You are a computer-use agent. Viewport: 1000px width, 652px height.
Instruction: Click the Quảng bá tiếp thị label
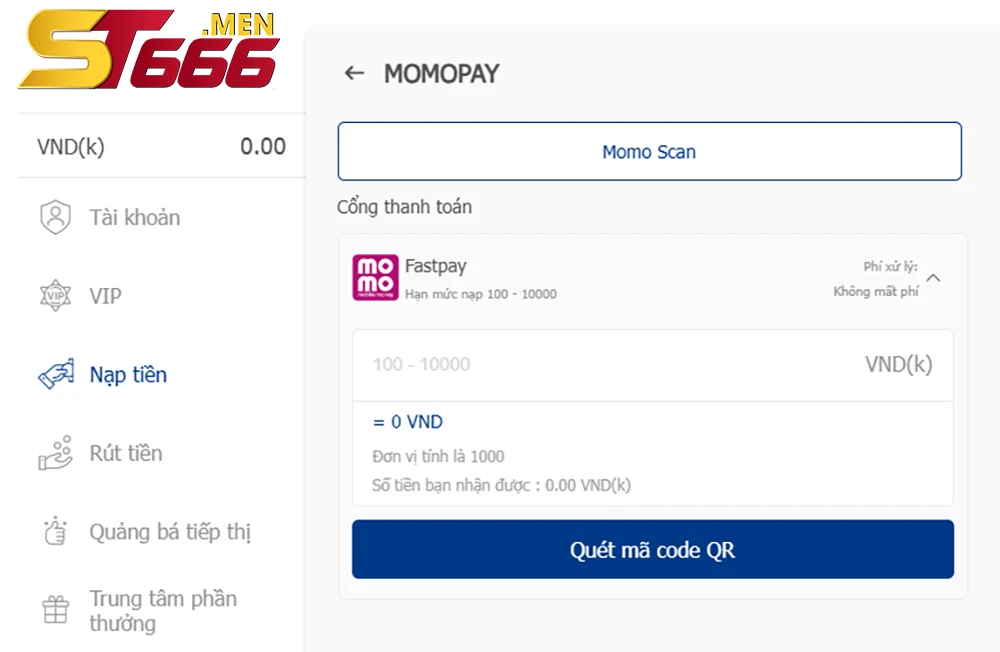[x=170, y=531]
